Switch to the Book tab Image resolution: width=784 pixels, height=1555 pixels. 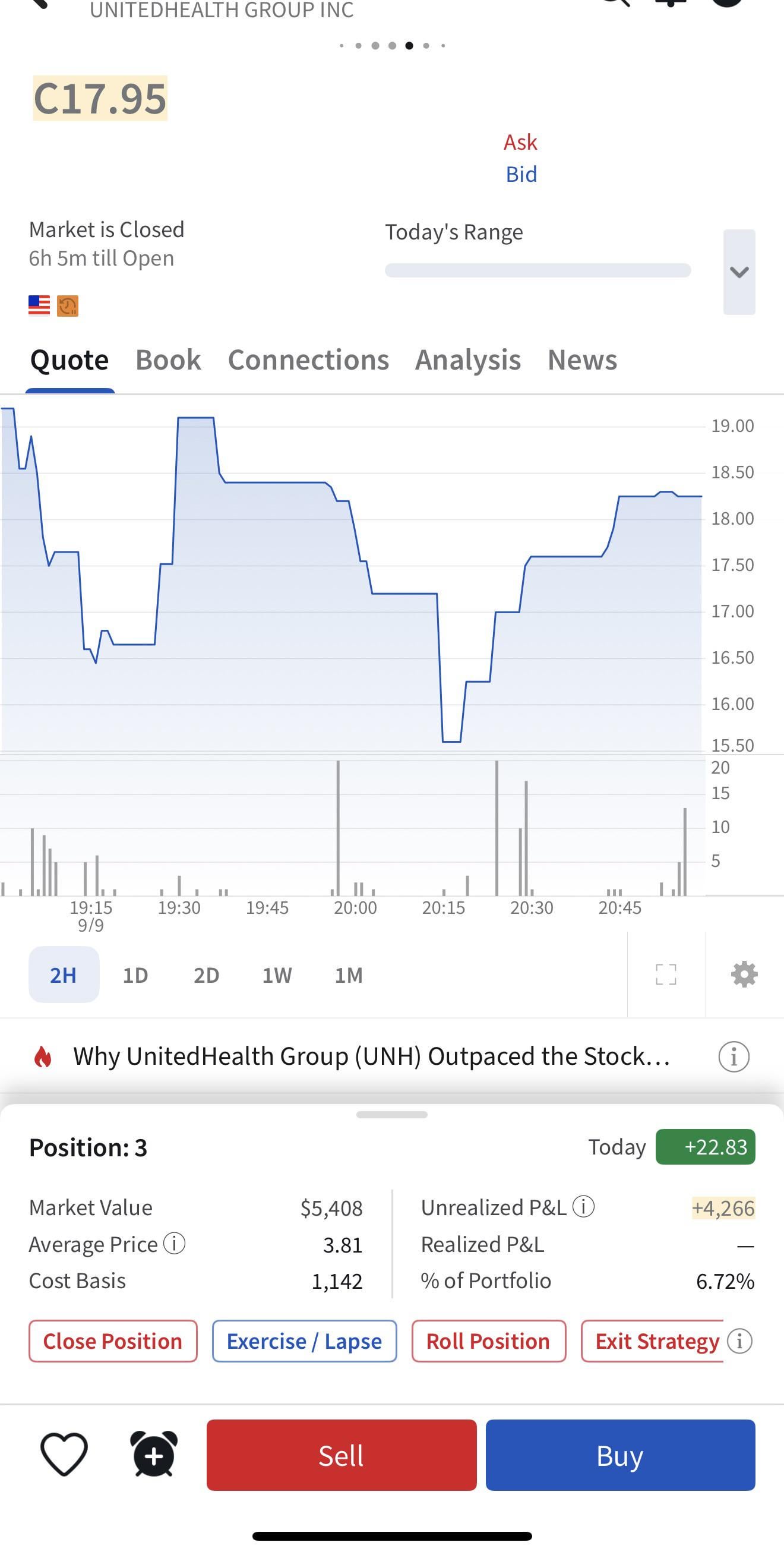click(169, 361)
